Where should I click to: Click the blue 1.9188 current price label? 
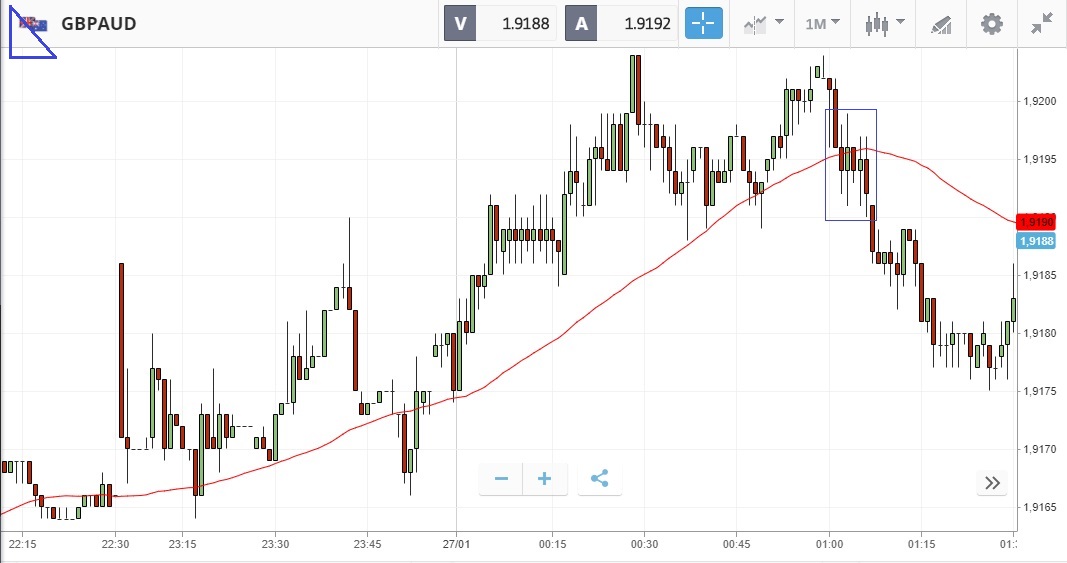click(1032, 241)
